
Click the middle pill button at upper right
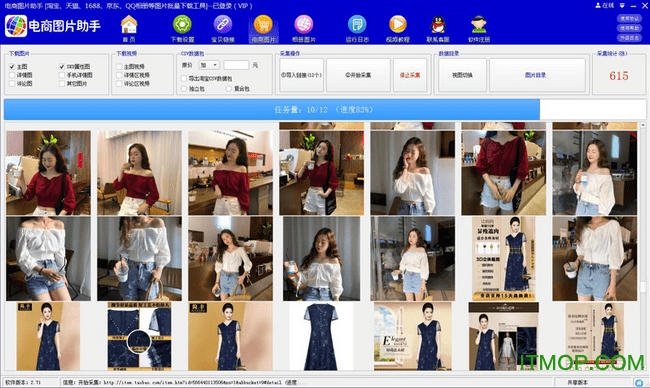629,28
